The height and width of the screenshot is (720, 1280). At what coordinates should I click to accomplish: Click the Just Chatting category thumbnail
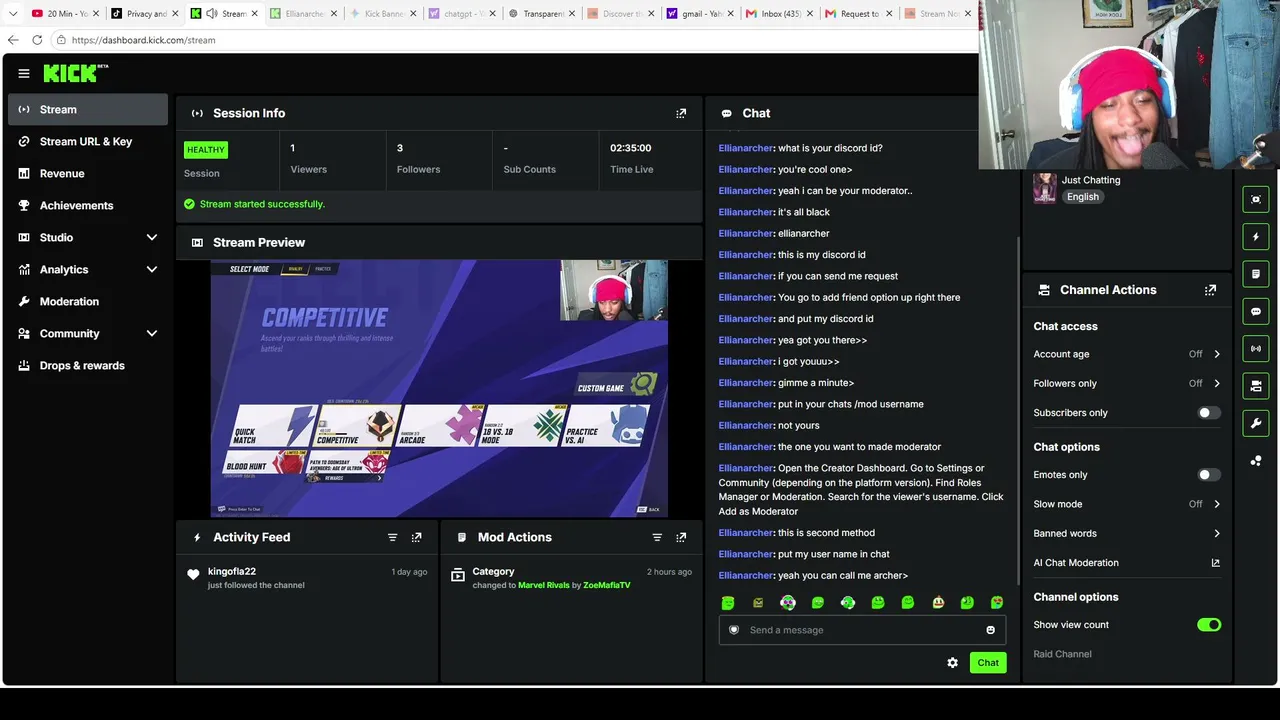[1045, 188]
